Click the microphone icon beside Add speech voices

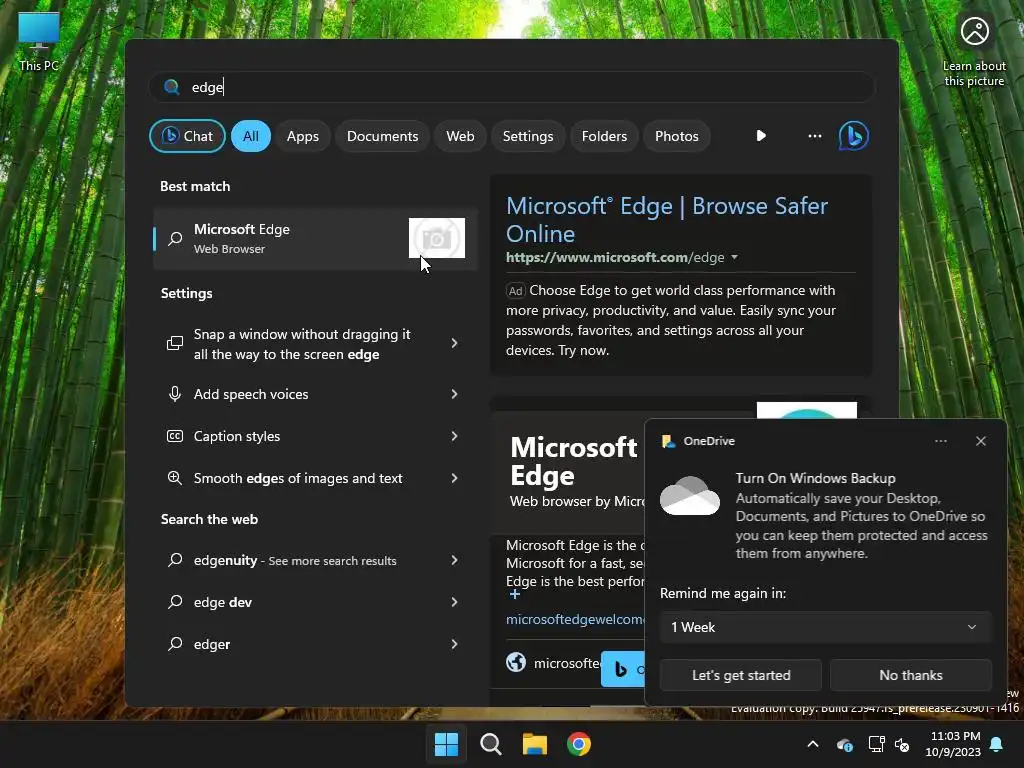click(x=175, y=394)
